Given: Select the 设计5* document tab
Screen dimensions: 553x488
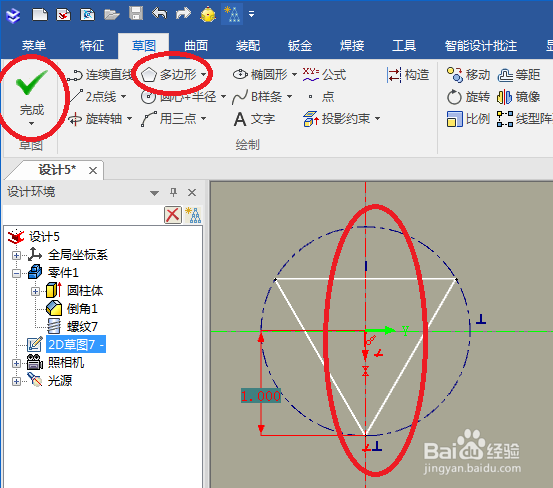Looking at the screenshot, I should [x=57, y=170].
